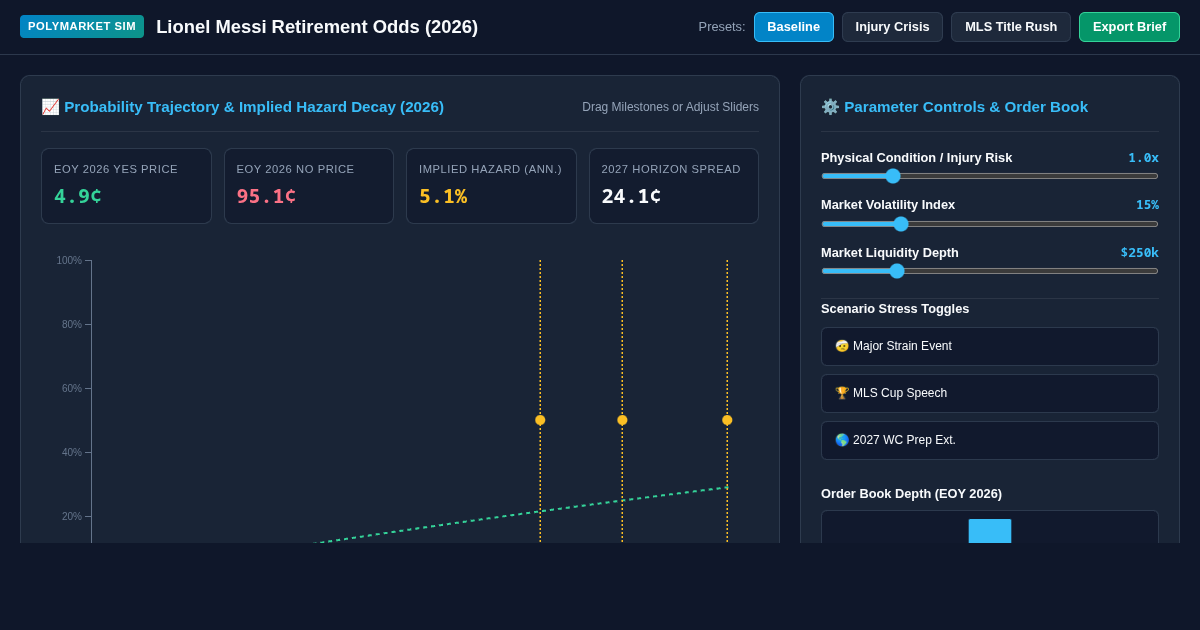Apply the Injury Crisis preset
Image resolution: width=1200 pixels, height=630 pixels.
892,27
